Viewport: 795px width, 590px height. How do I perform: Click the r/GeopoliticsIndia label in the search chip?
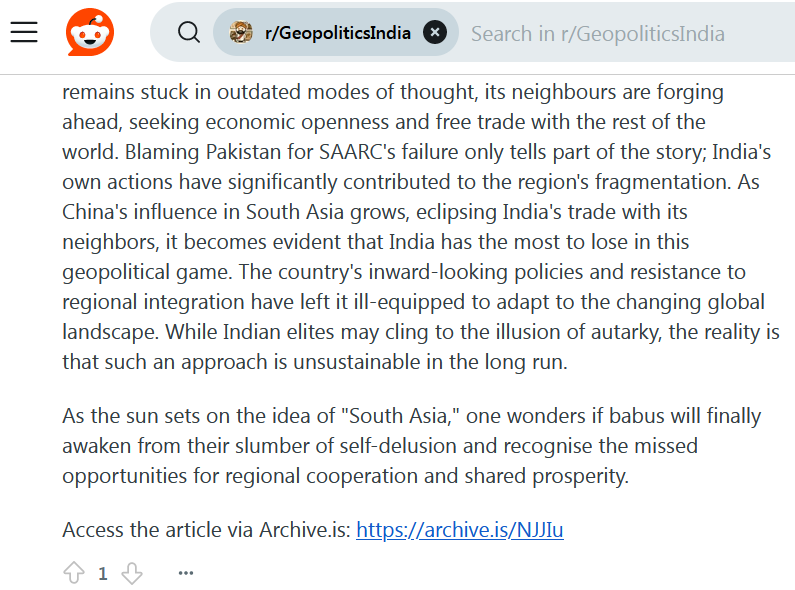pos(337,33)
